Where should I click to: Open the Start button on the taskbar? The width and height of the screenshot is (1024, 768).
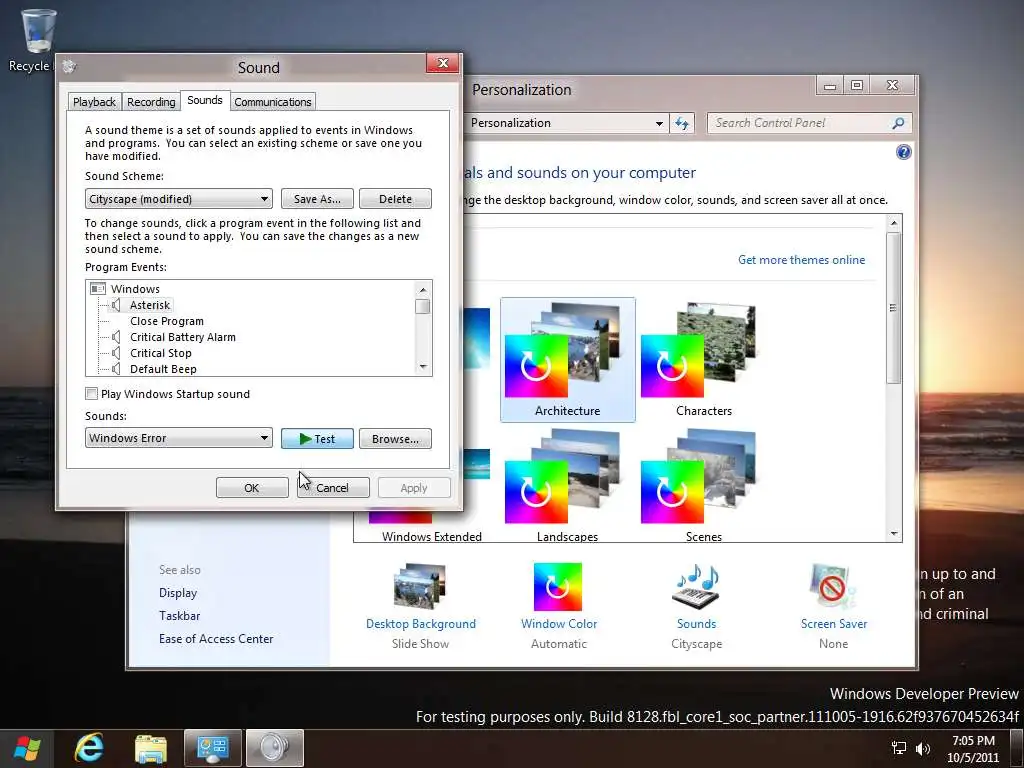coord(27,748)
